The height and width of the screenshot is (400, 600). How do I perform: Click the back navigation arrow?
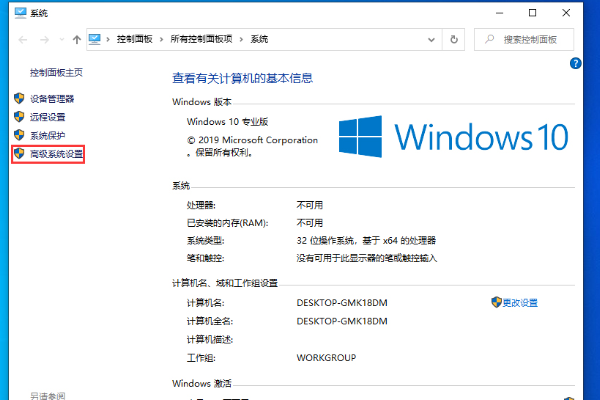click(23, 39)
